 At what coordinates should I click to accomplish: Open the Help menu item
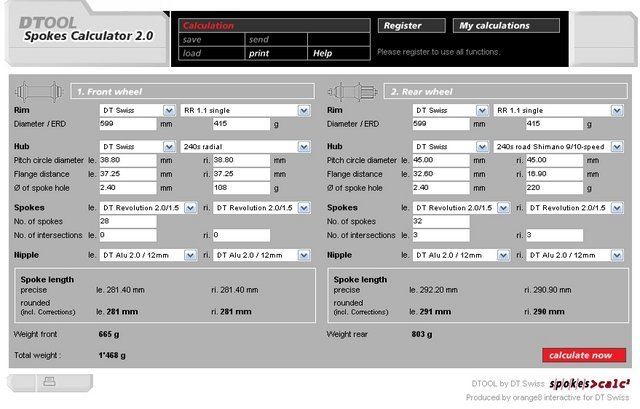point(339,53)
